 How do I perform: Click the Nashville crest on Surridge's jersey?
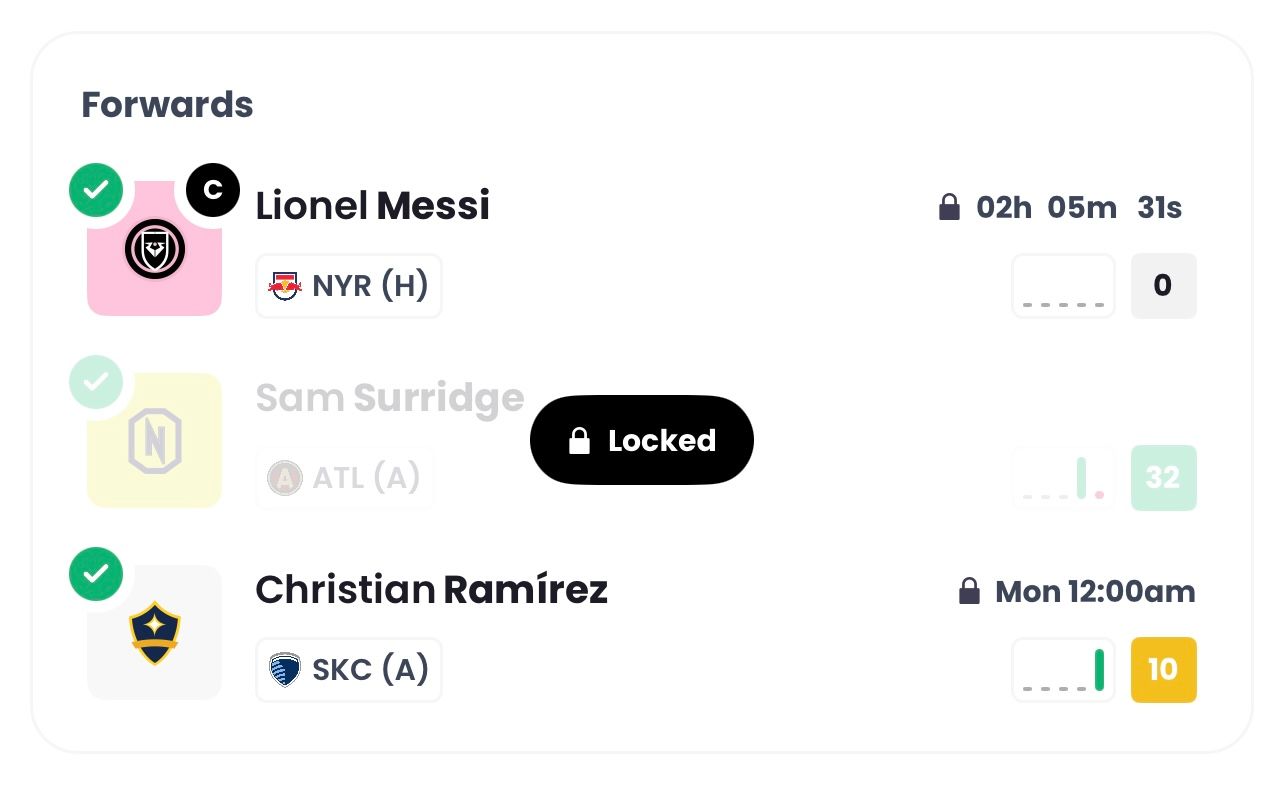(x=155, y=441)
